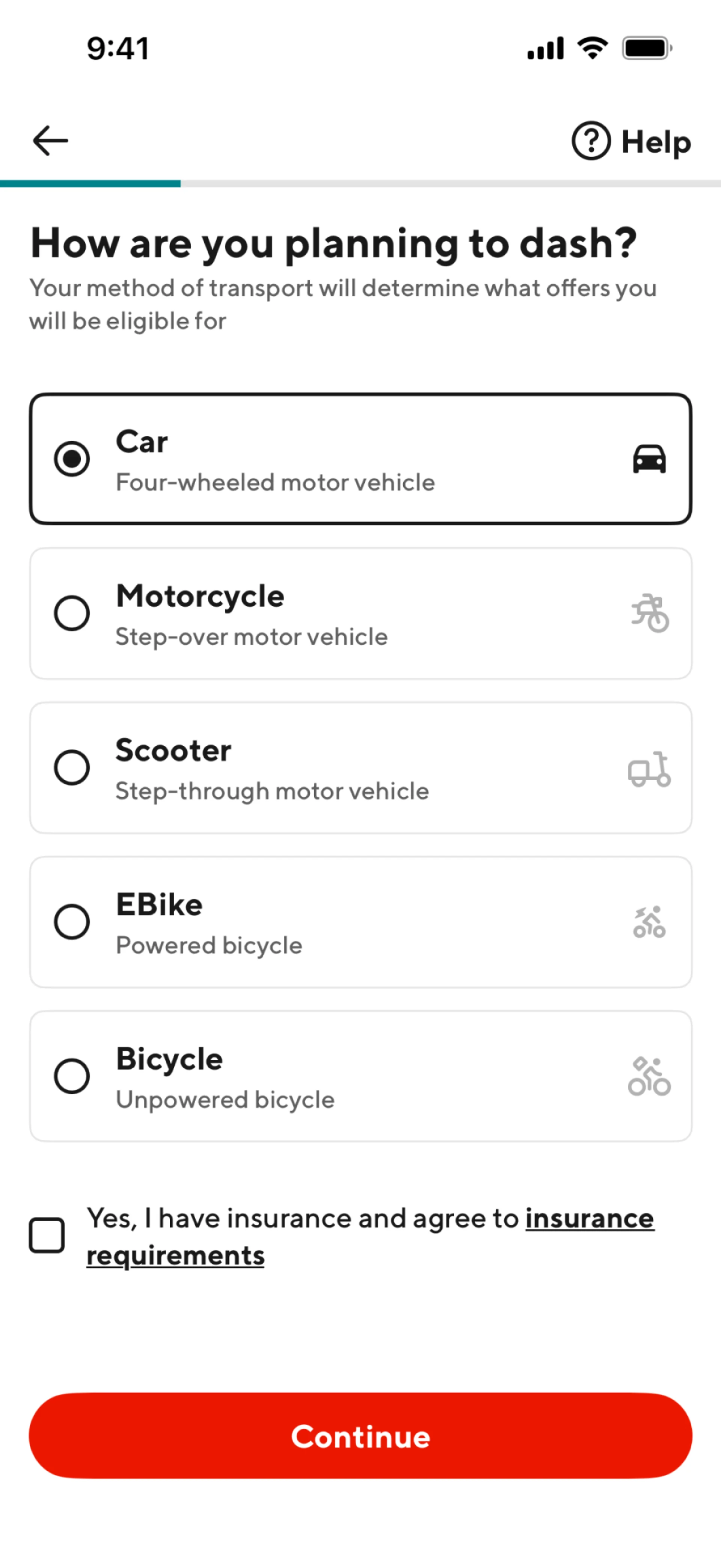This screenshot has width=721, height=1568.
Task: Click the Help question mark icon
Action: point(590,140)
